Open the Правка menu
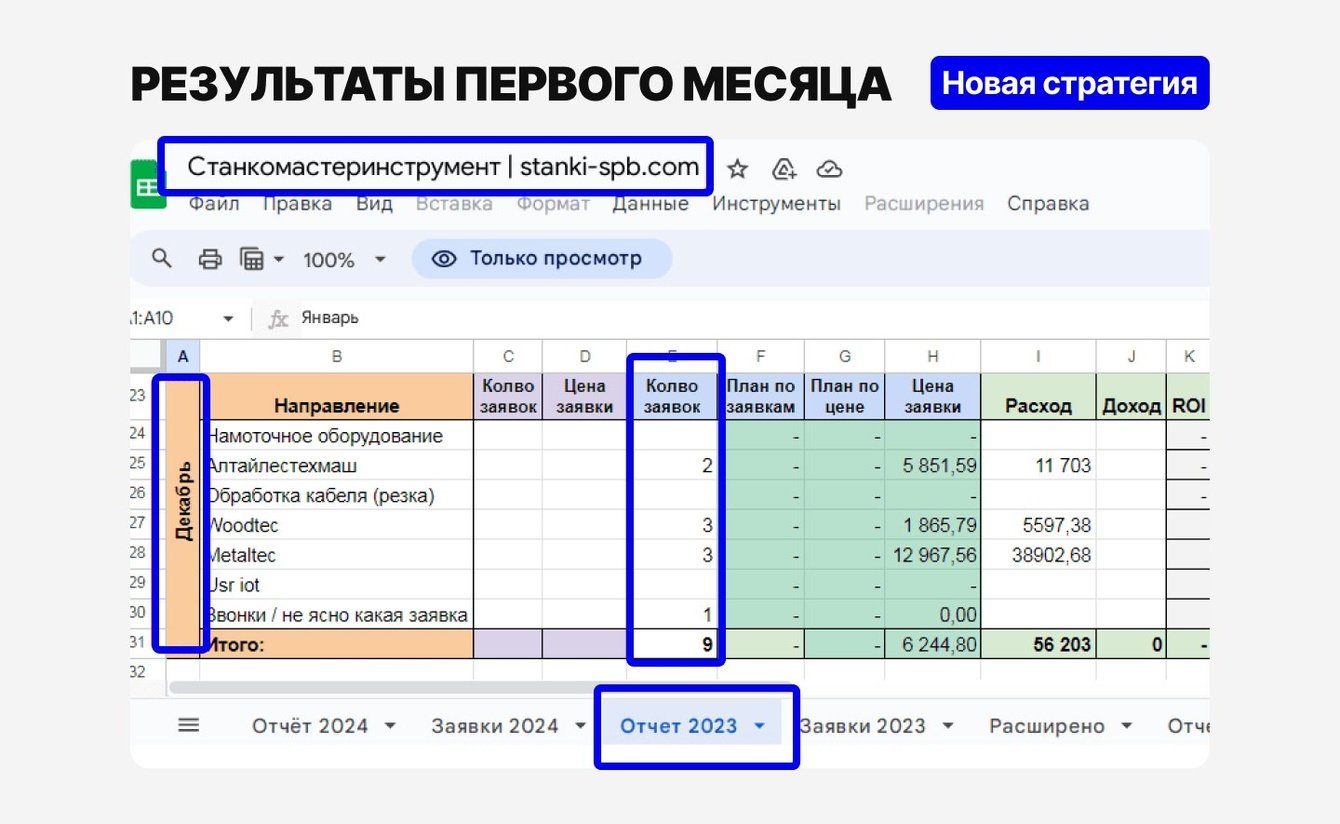This screenshot has width=1340, height=824. tap(297, 204)
